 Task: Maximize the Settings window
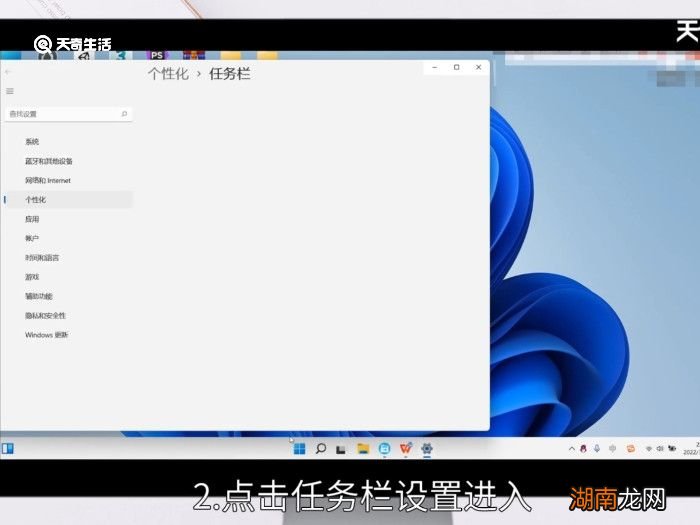click(456, 67)
